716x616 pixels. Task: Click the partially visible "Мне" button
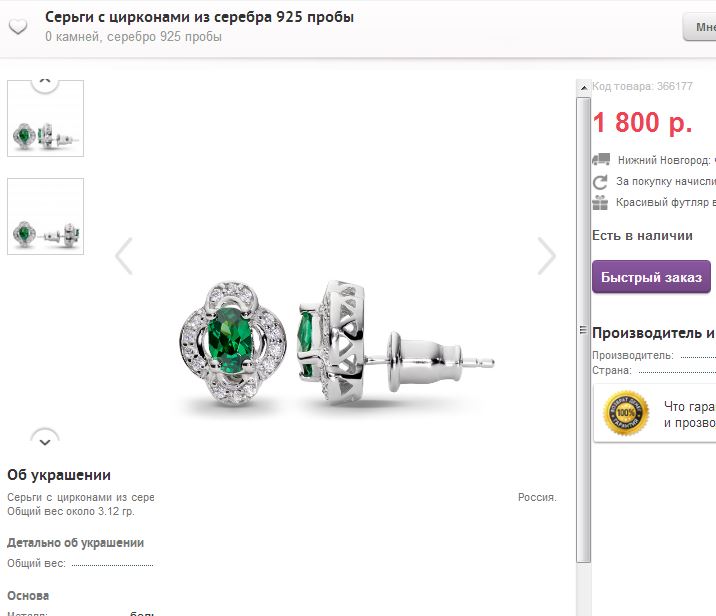[x=699, y=27]
